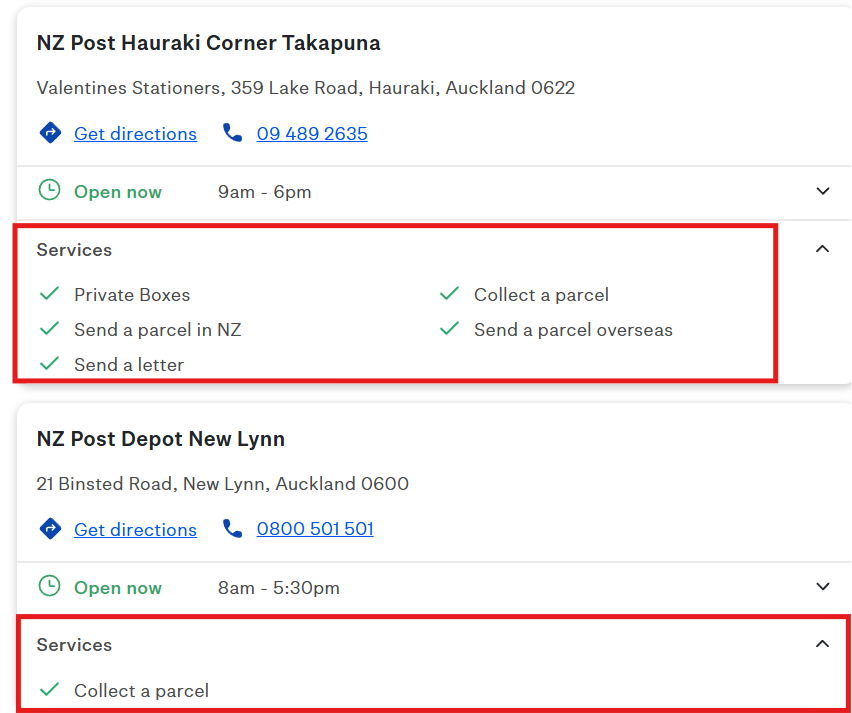Open Get directions for Depot New Lynn
This screenshot has height=713, width=852.
(135, 529)
